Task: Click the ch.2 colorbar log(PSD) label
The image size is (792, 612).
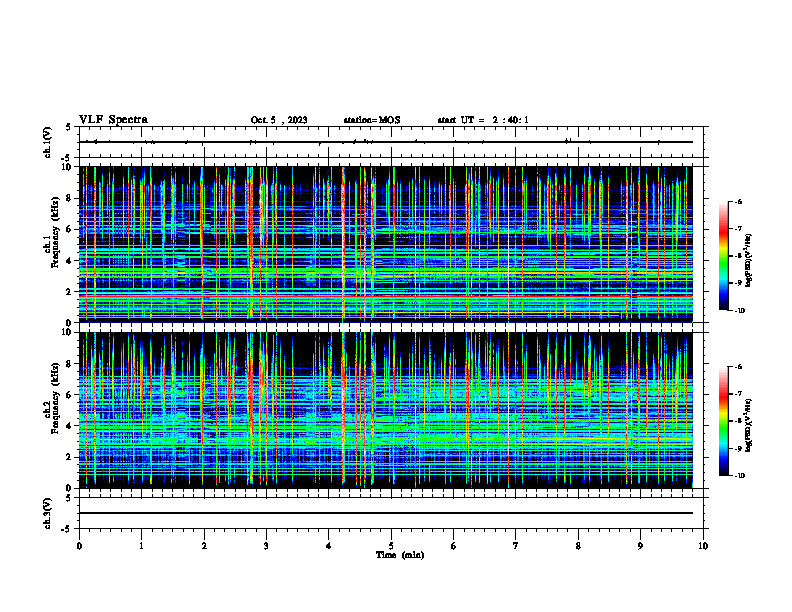Action: tap(749, 425)
